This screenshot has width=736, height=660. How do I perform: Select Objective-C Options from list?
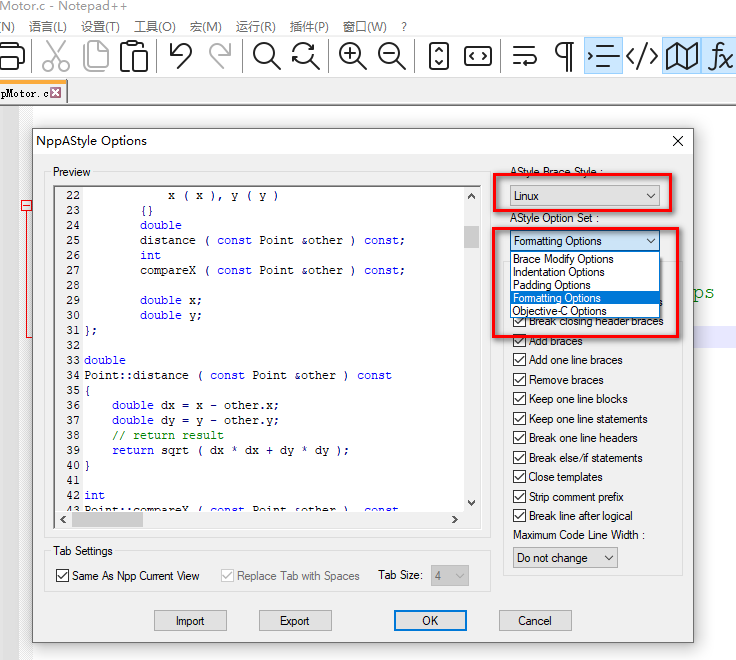pyautogui.click(x=585, y=311)
